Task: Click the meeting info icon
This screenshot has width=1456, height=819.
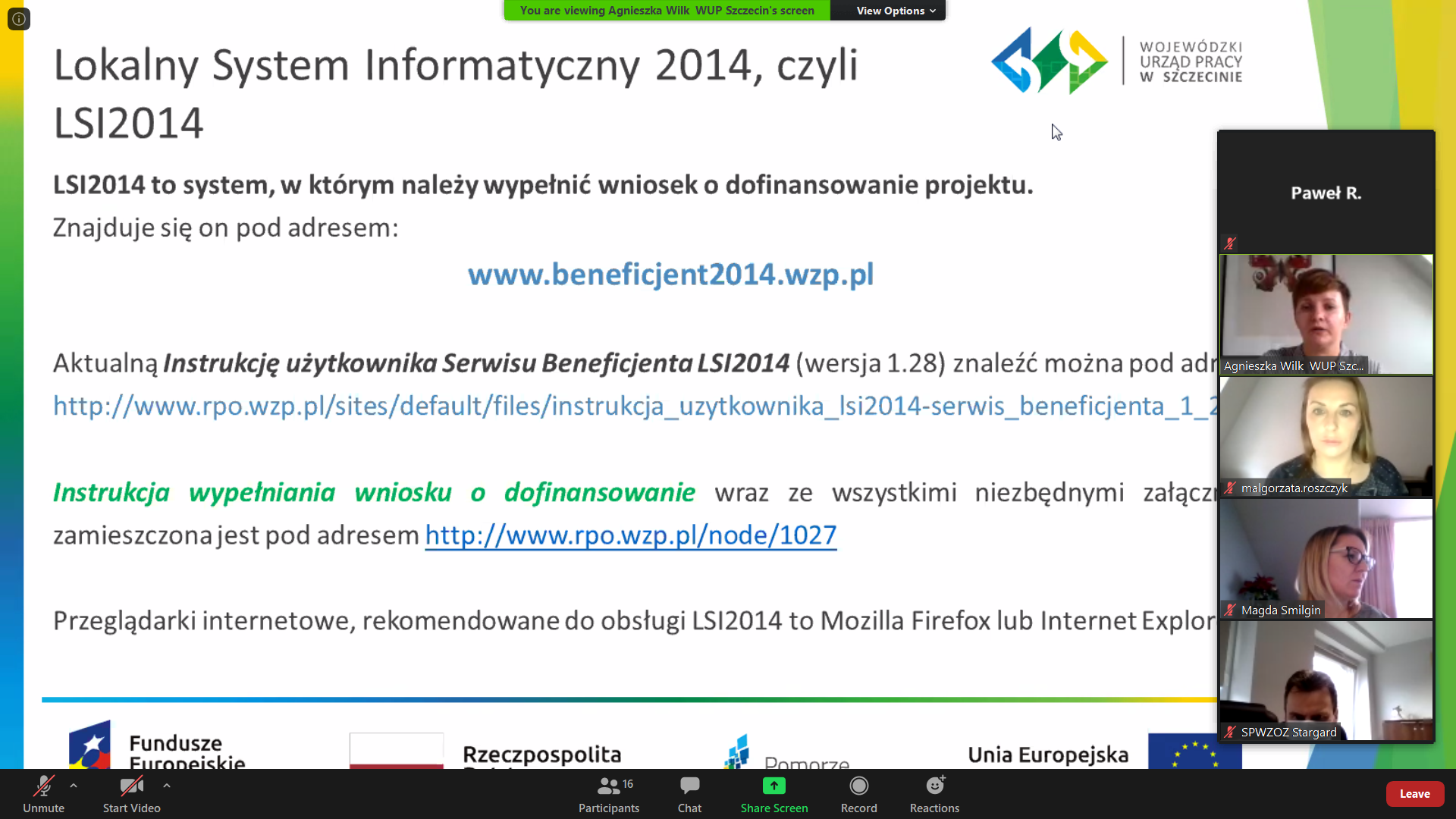Action: click(x=19, y=18)
